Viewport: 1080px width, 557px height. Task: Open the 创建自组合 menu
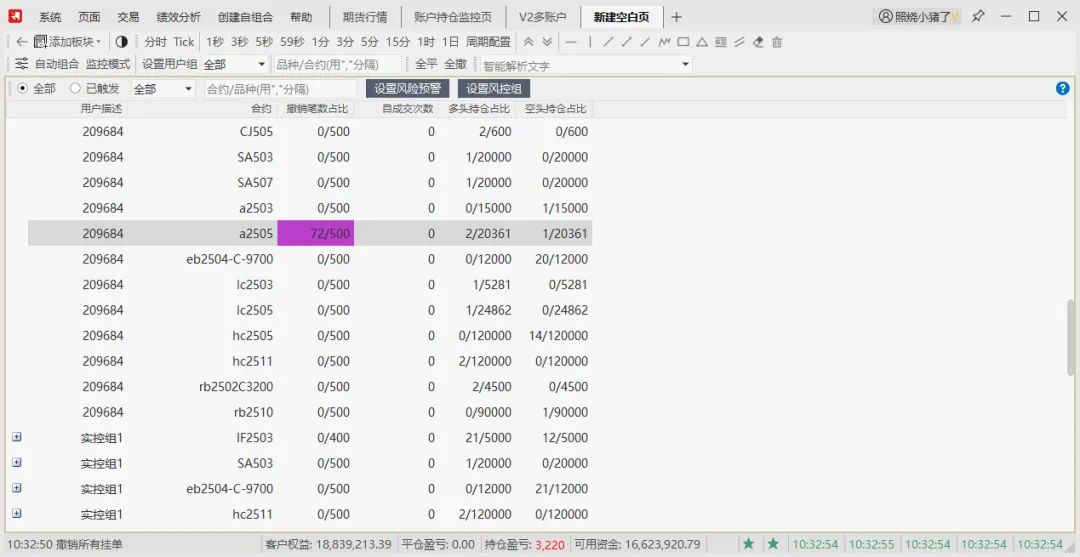(x=245, y=17)
